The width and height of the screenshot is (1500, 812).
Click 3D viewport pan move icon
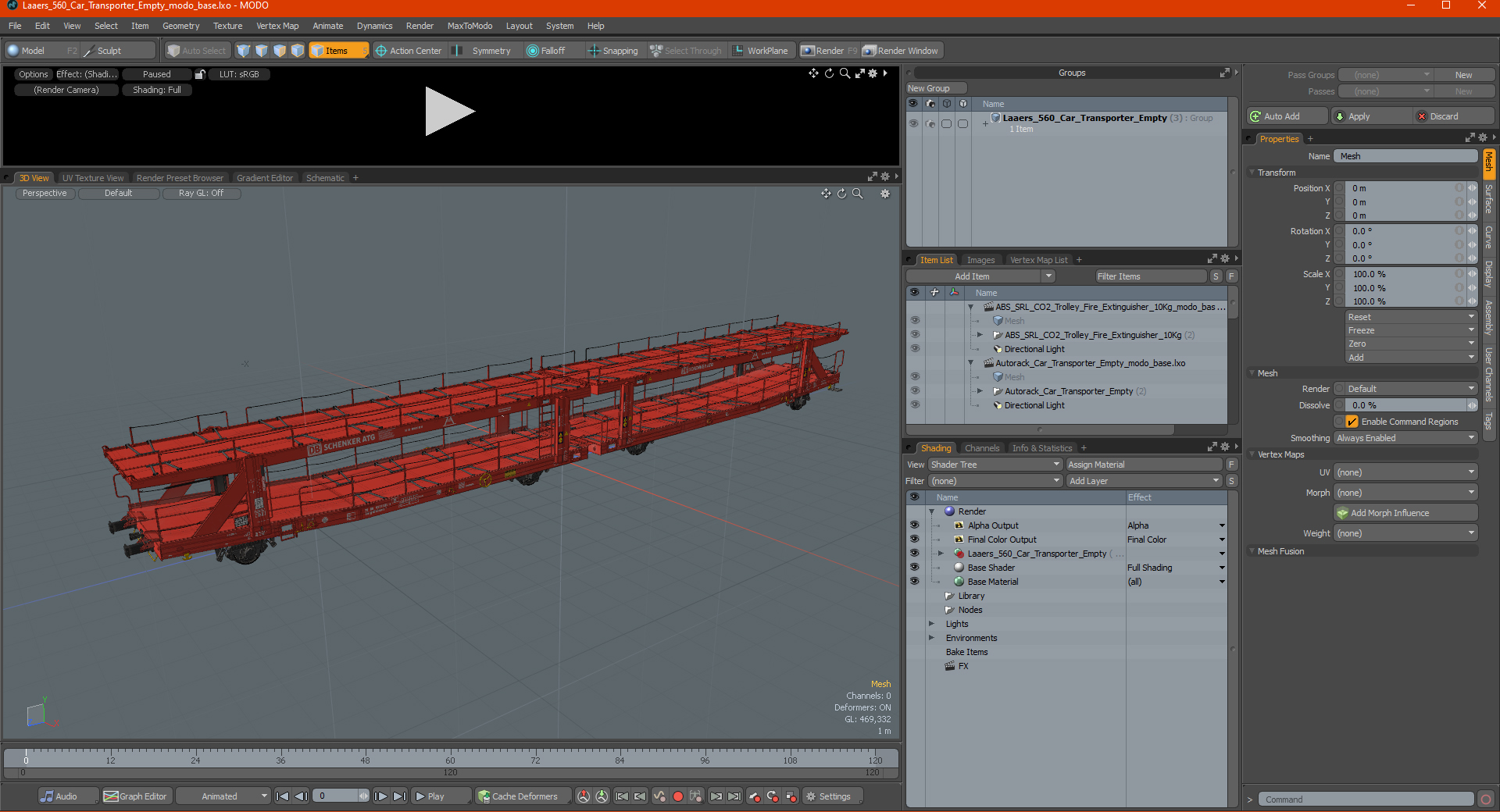coord(826,194)
